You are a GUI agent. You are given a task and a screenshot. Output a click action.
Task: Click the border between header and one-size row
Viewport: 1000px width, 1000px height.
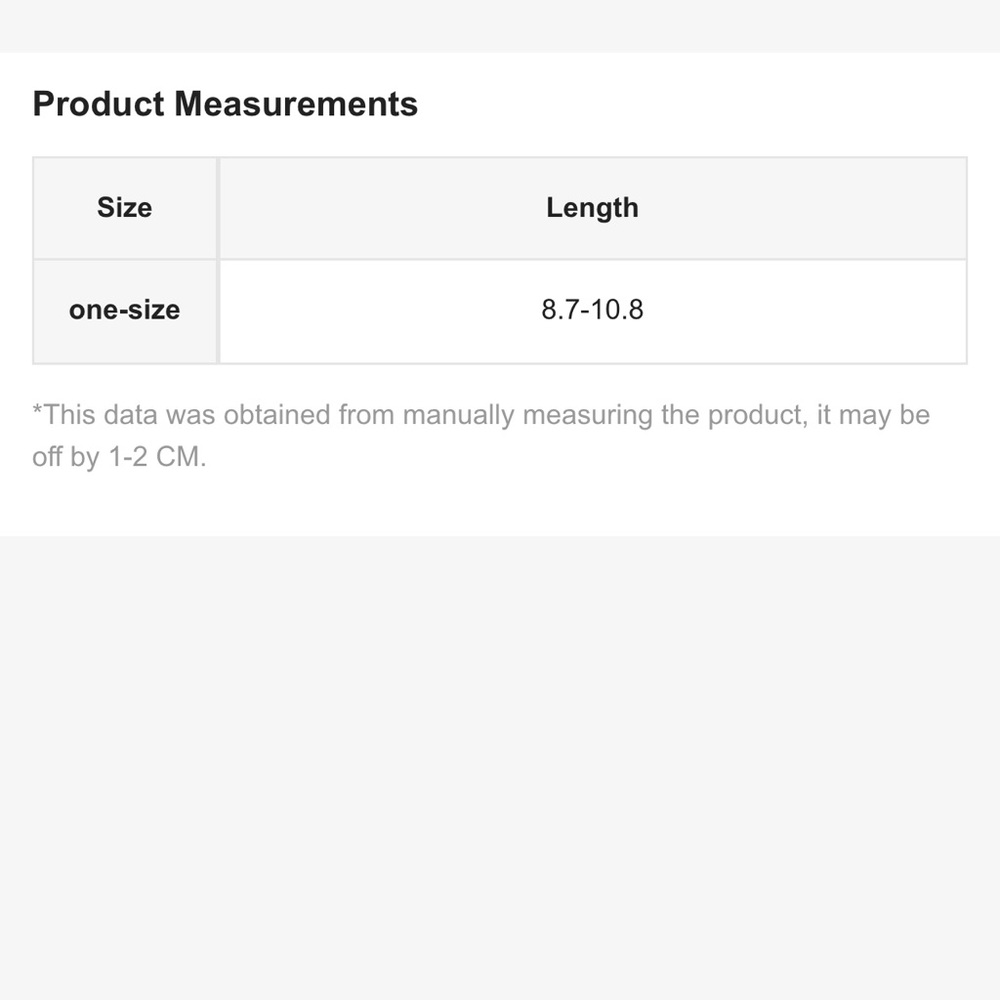[500, 260]
